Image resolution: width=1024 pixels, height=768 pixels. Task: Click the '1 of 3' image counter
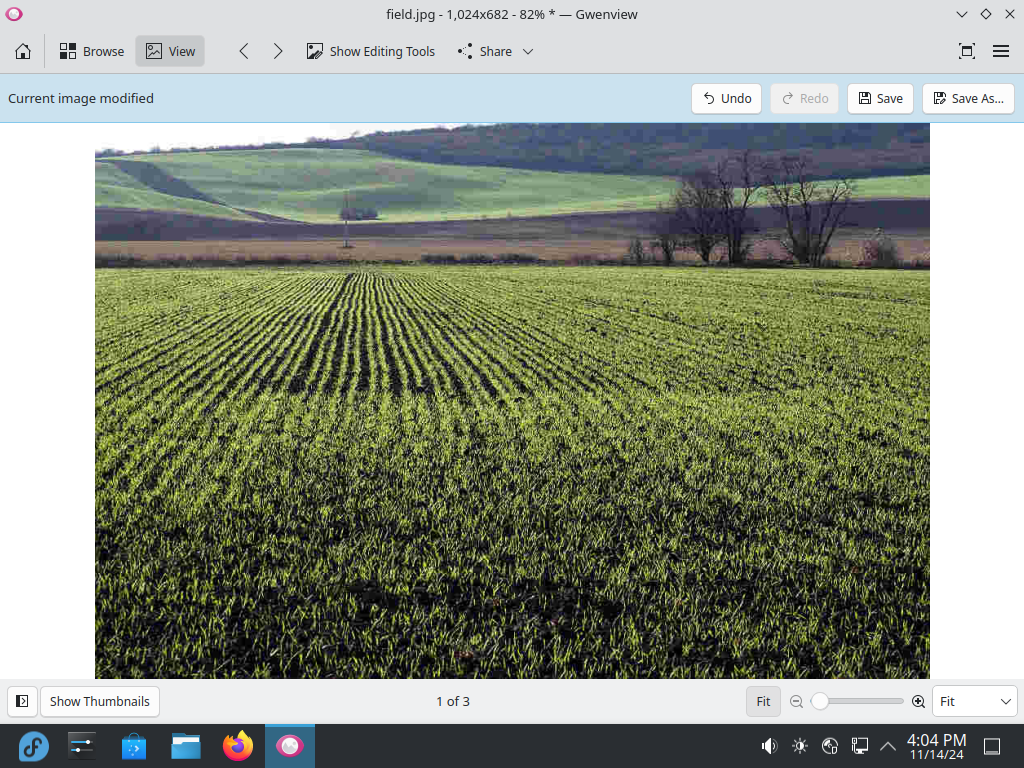tap(453, 701)
